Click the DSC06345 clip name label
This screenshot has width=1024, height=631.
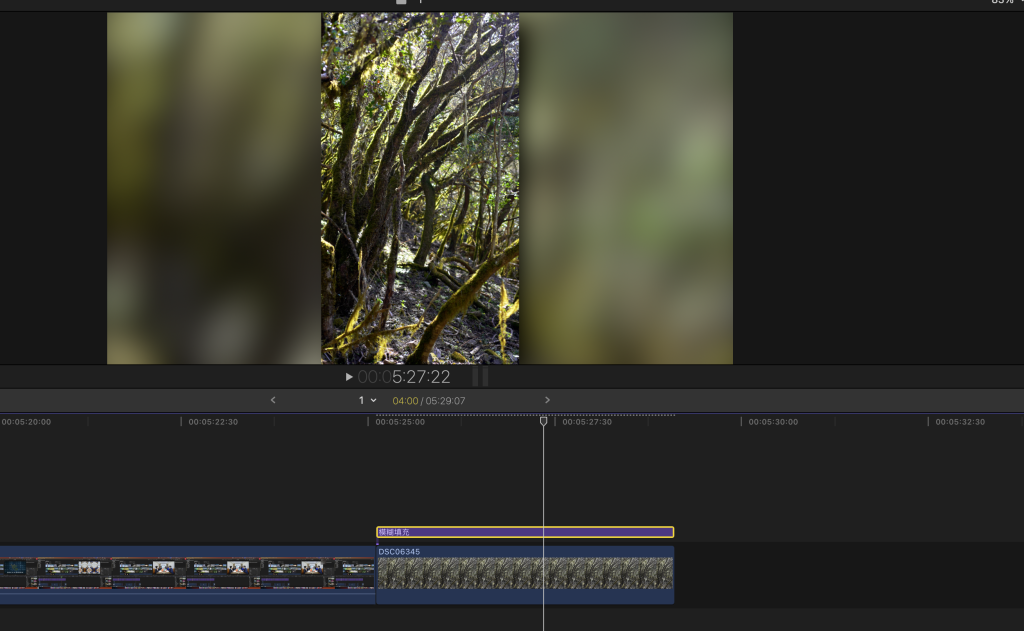[399, 551]
